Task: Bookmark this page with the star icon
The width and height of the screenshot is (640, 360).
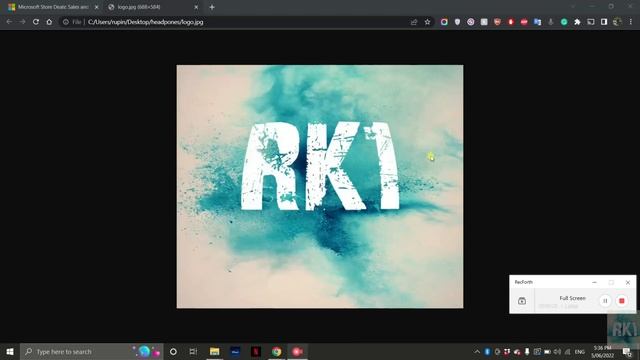Action: [427, 22]
